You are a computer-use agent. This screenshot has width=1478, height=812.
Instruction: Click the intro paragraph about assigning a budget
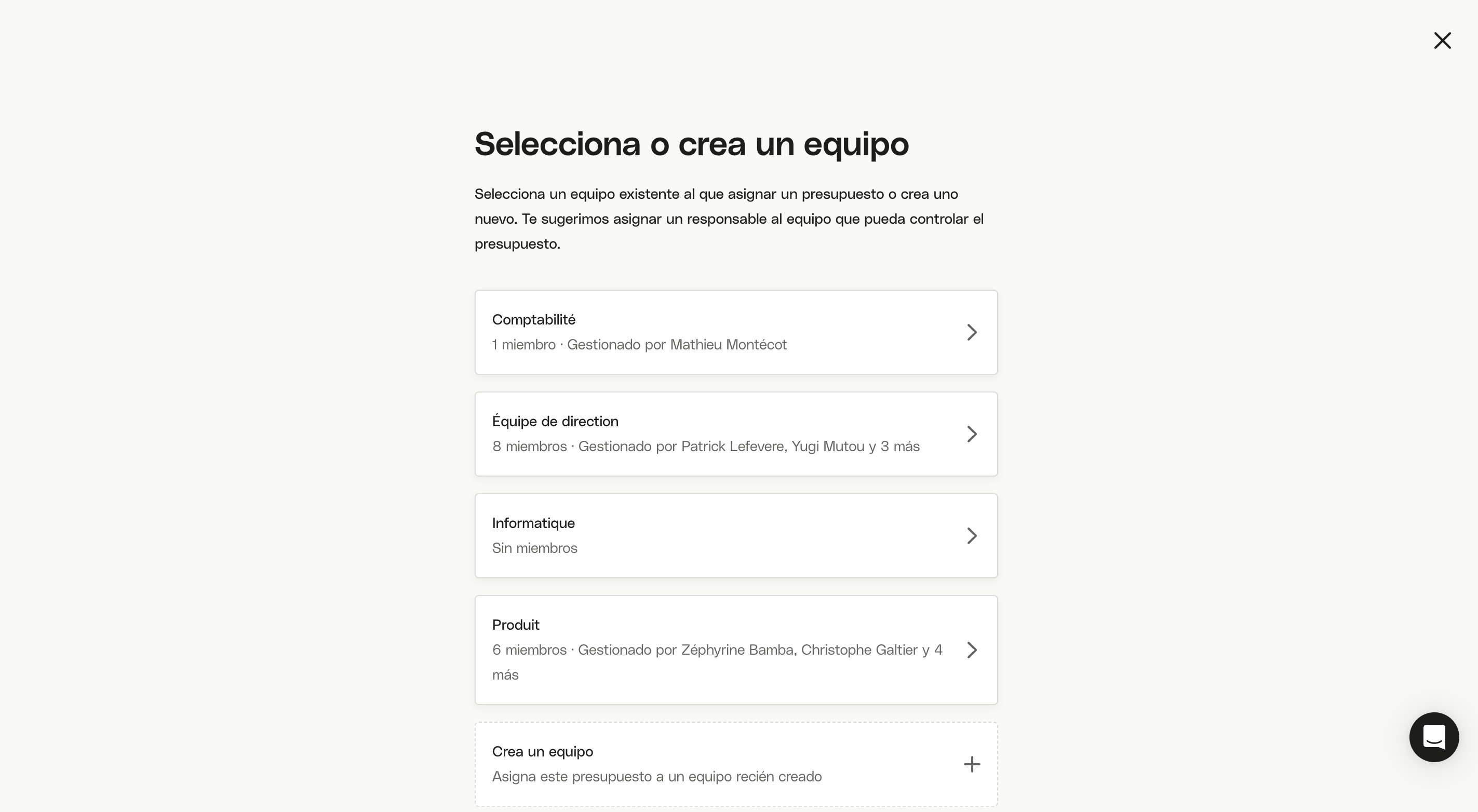tap(729, 219)
